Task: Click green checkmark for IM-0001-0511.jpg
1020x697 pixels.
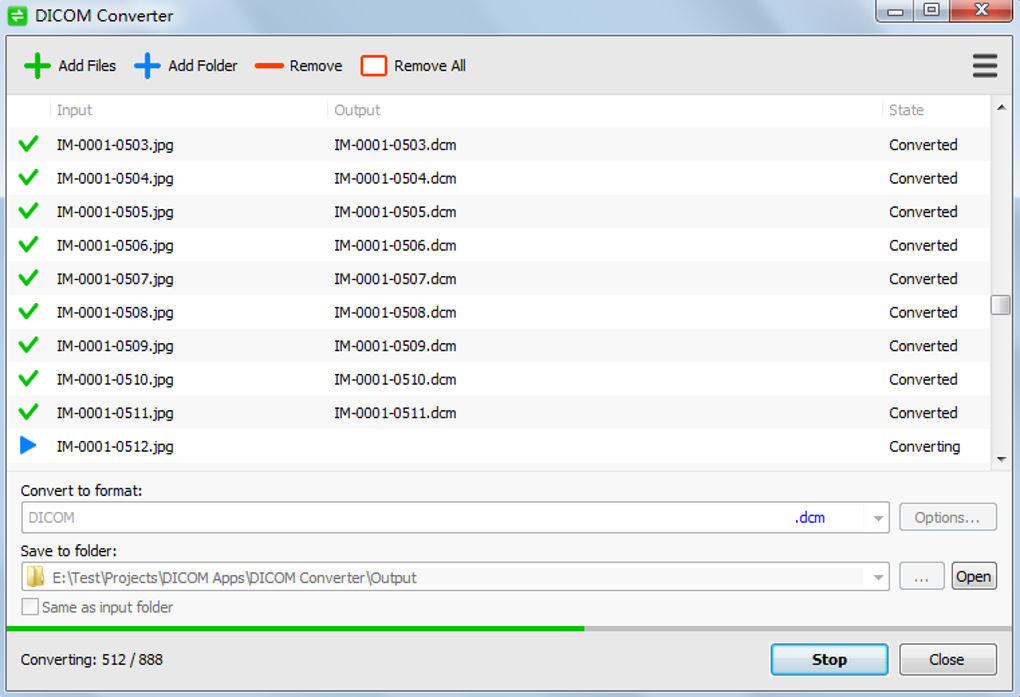Action: coord(28,412)
